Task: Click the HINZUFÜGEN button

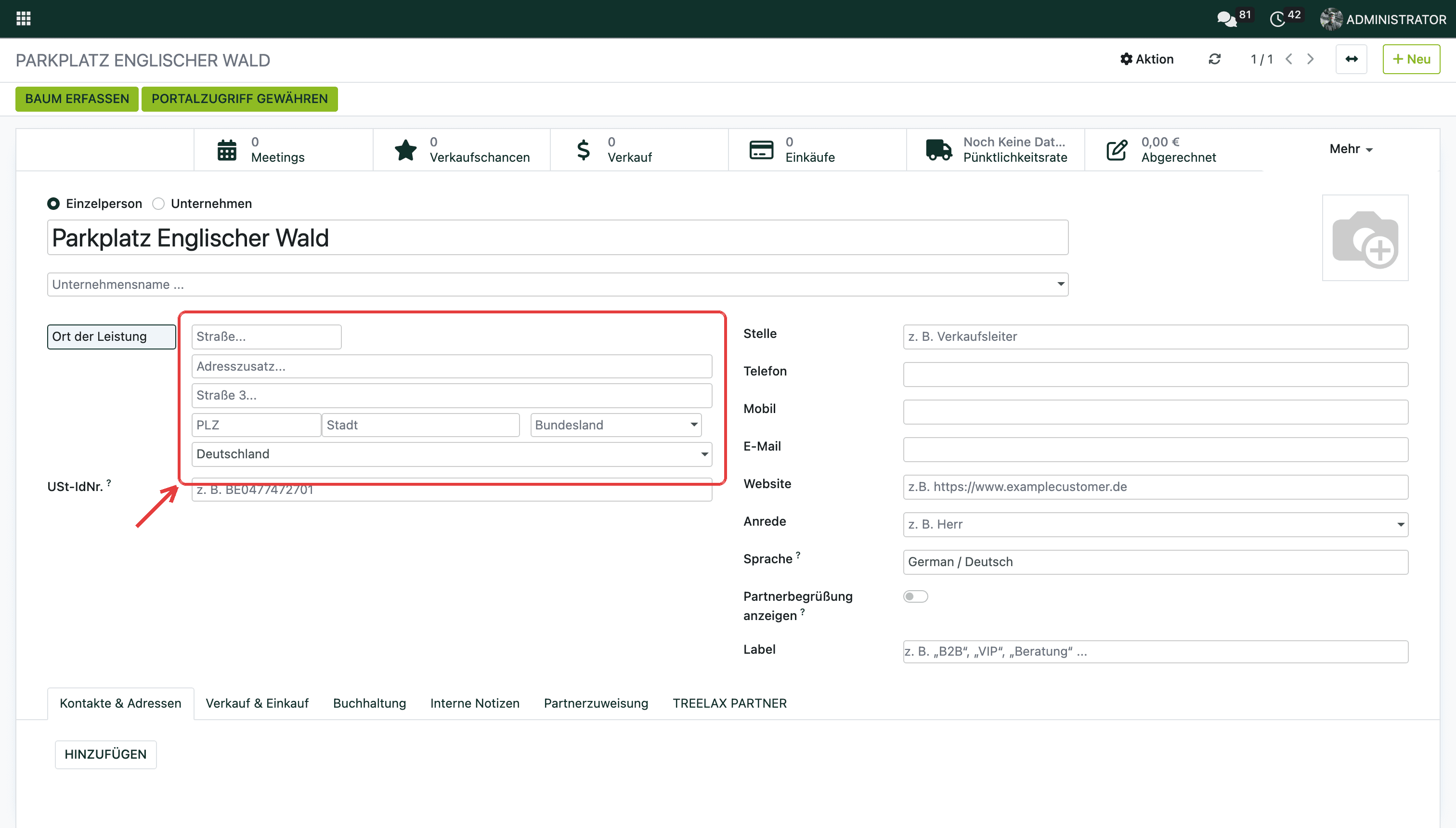Action: [x=106, y=754]
